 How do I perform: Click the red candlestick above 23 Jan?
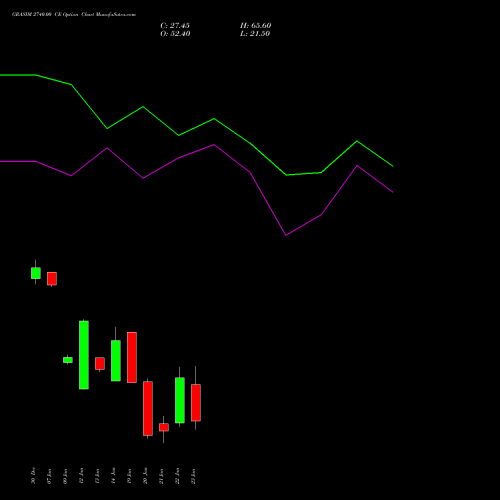pos(196,403)
